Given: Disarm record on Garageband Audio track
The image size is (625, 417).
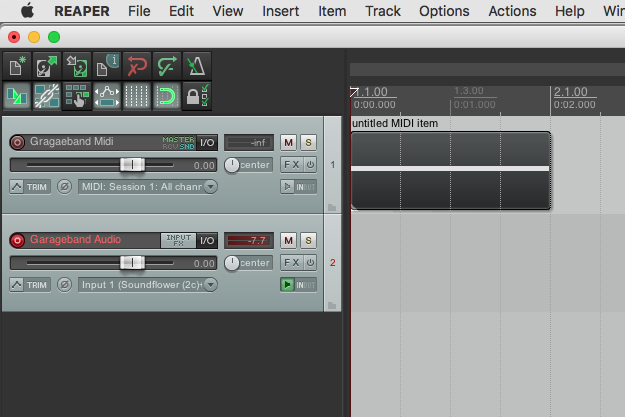Looking at the screenshot, I should [x=17, y=240].
